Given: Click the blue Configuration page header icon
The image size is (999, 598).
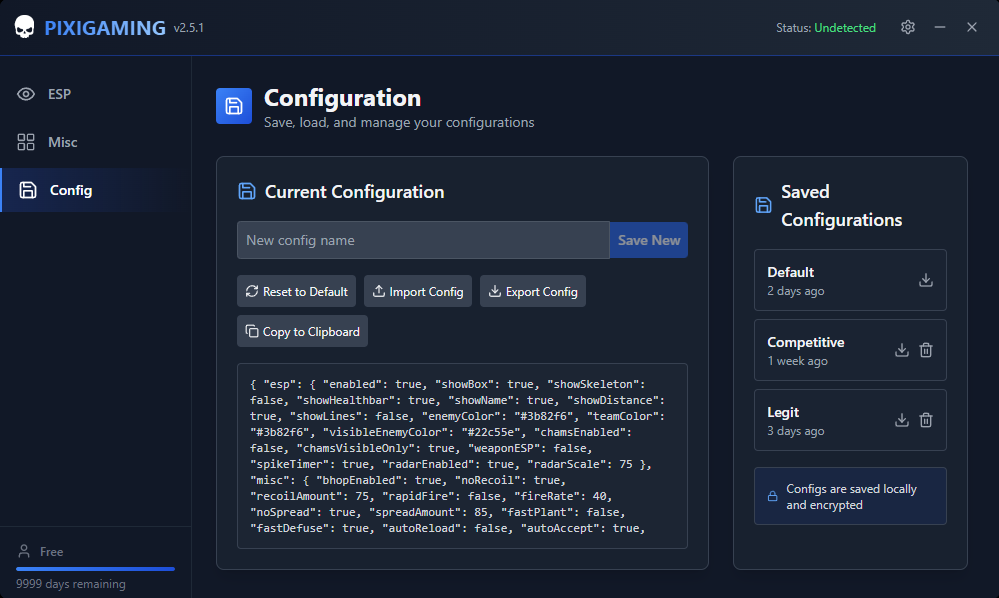Looking at the screenshot, I should point(234,106).
